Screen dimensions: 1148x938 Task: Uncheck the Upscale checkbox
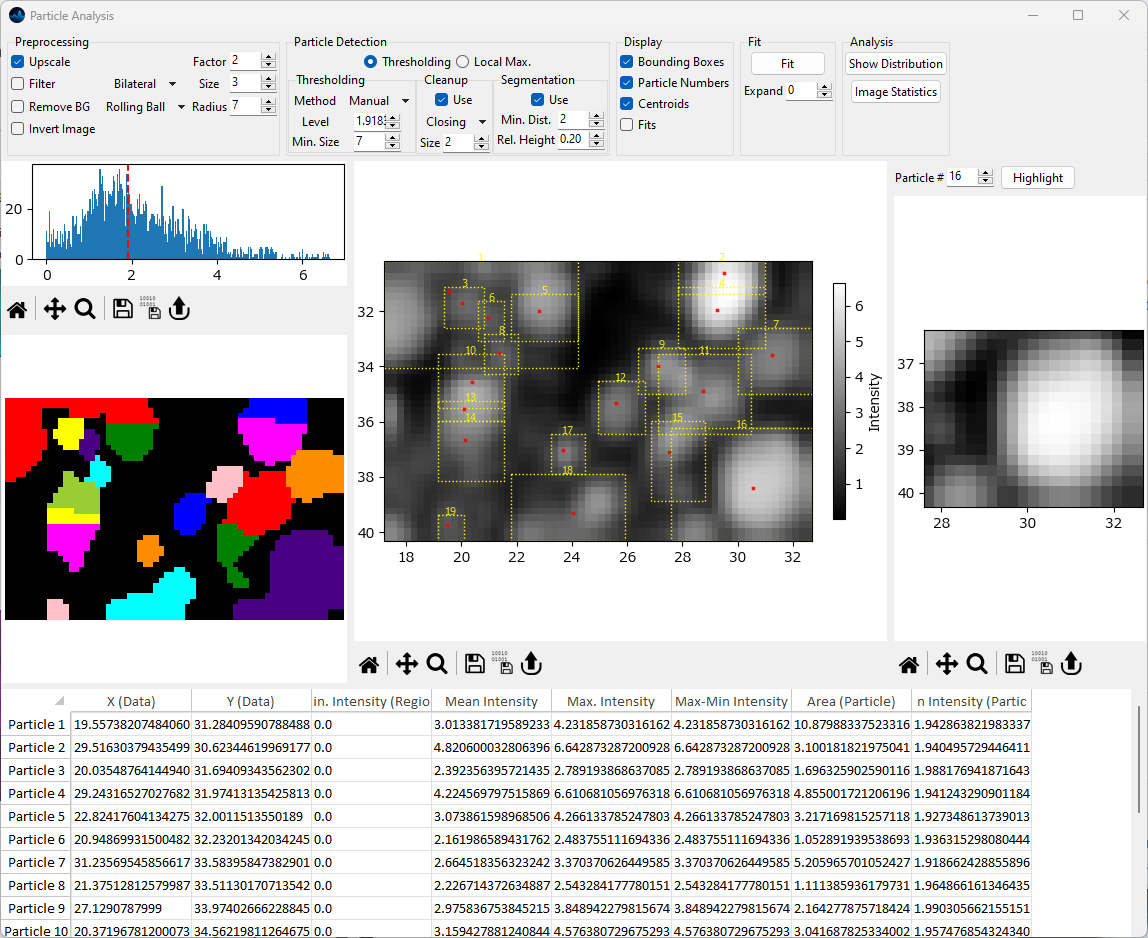click(18, 62)
